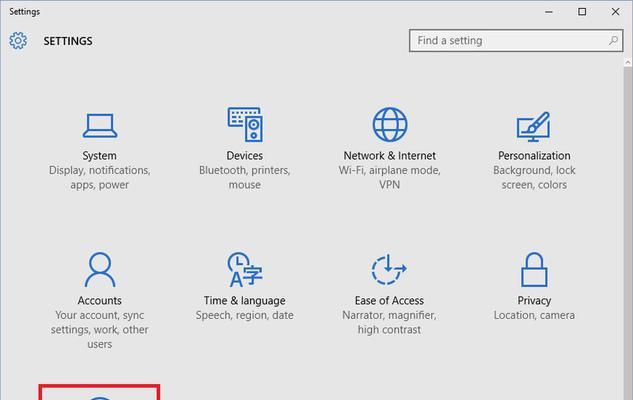Open Time & language clock icon
Image resolution: width=633 pixels, height=400 pixels.
[245, 269]
